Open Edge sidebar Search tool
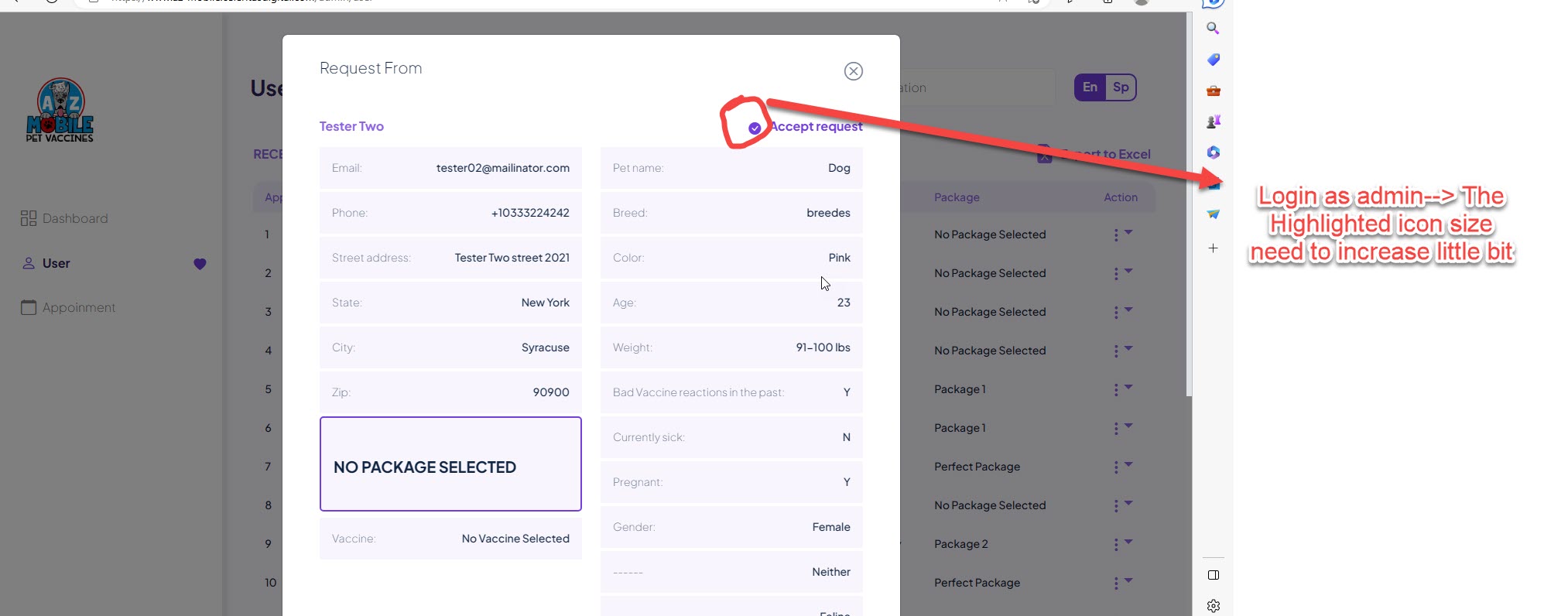 1213,29
